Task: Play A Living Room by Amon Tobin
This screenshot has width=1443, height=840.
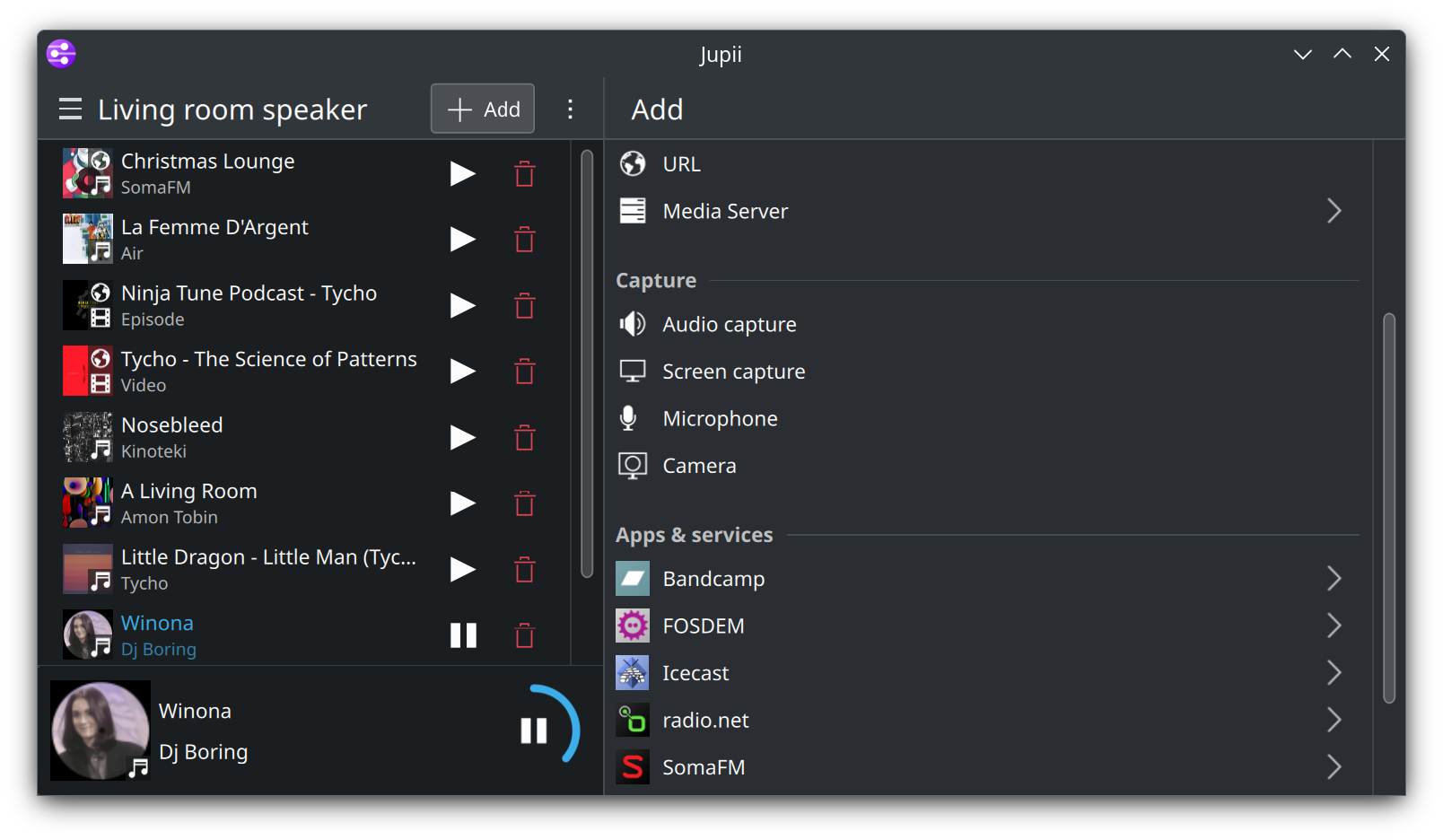Action: coord(462,503)
